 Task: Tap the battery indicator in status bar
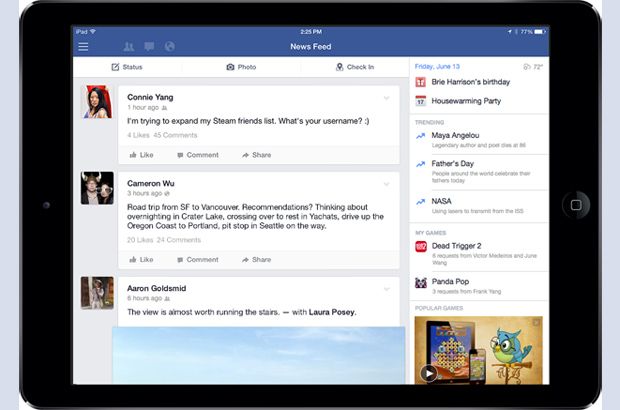click(x=541, y=32)
